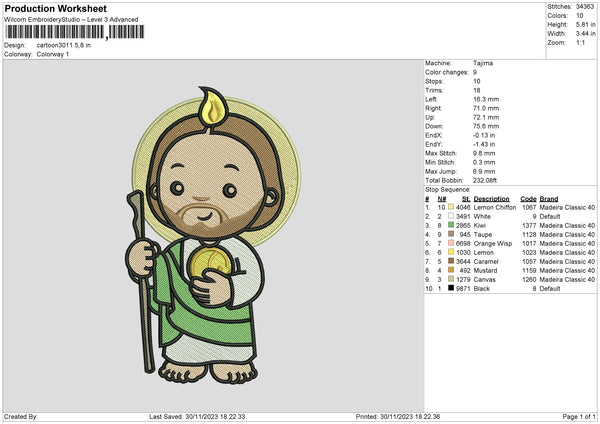Viewport: 600px width, 424px height.
Task: Click code 1377 in the Kiwi row
Action: (x=529, y=225)
